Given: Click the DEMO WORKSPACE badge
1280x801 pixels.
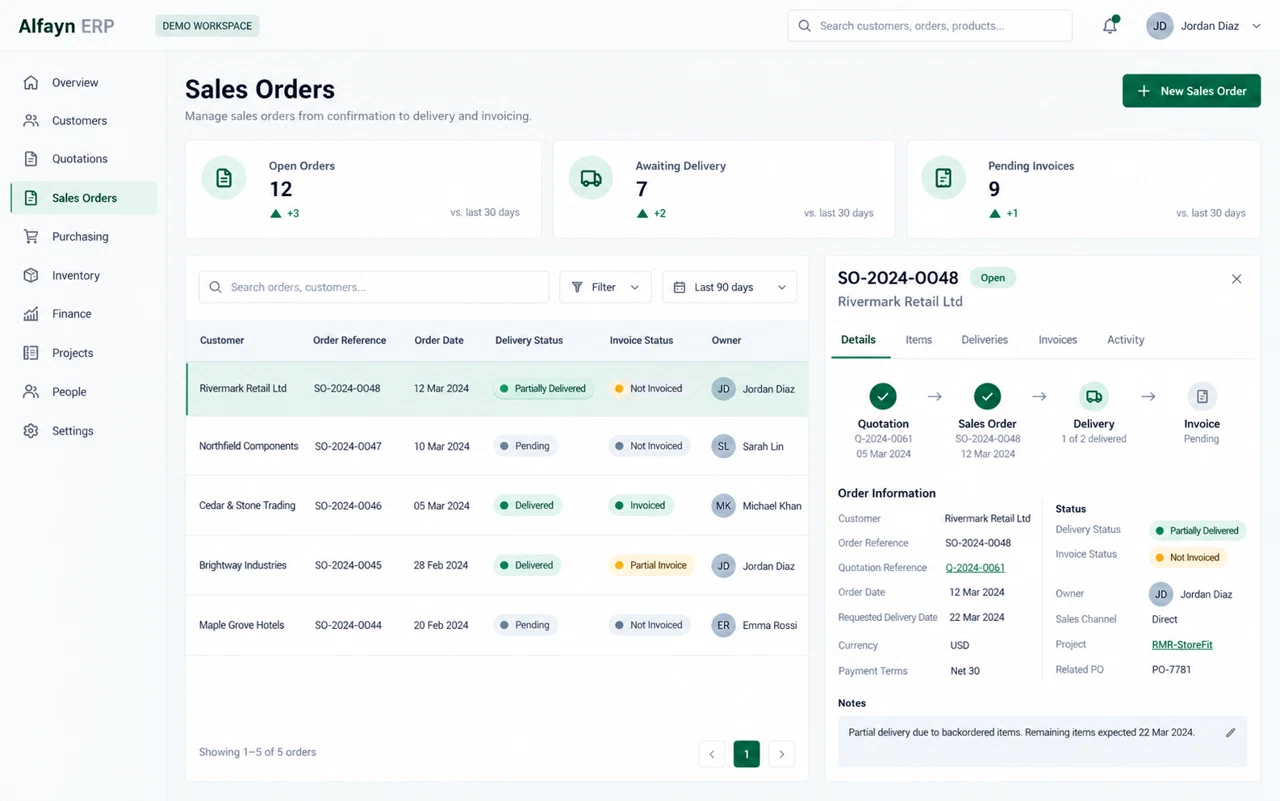Looking at the screenshot, I should 207,26.
